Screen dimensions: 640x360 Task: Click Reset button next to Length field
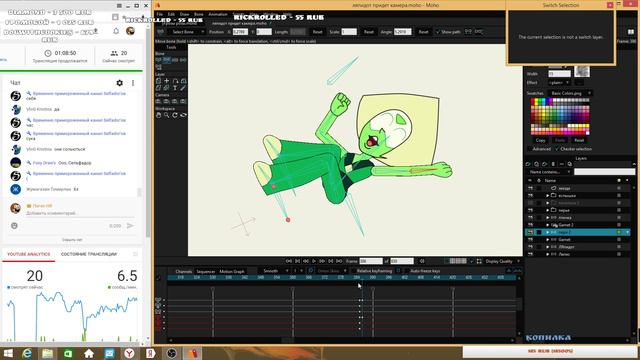point(317,31)
